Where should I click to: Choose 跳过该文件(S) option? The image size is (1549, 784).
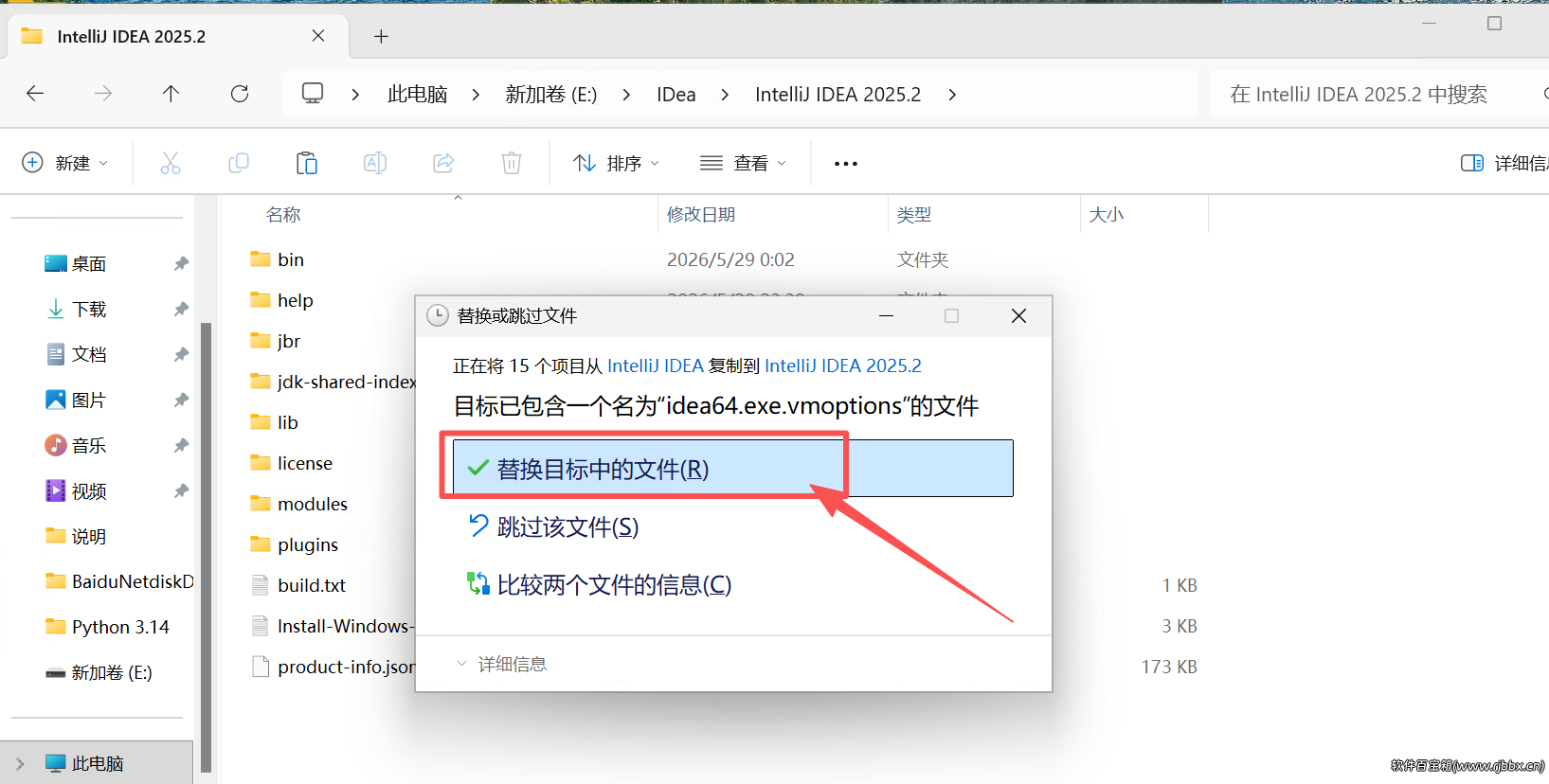click(733, 526)
